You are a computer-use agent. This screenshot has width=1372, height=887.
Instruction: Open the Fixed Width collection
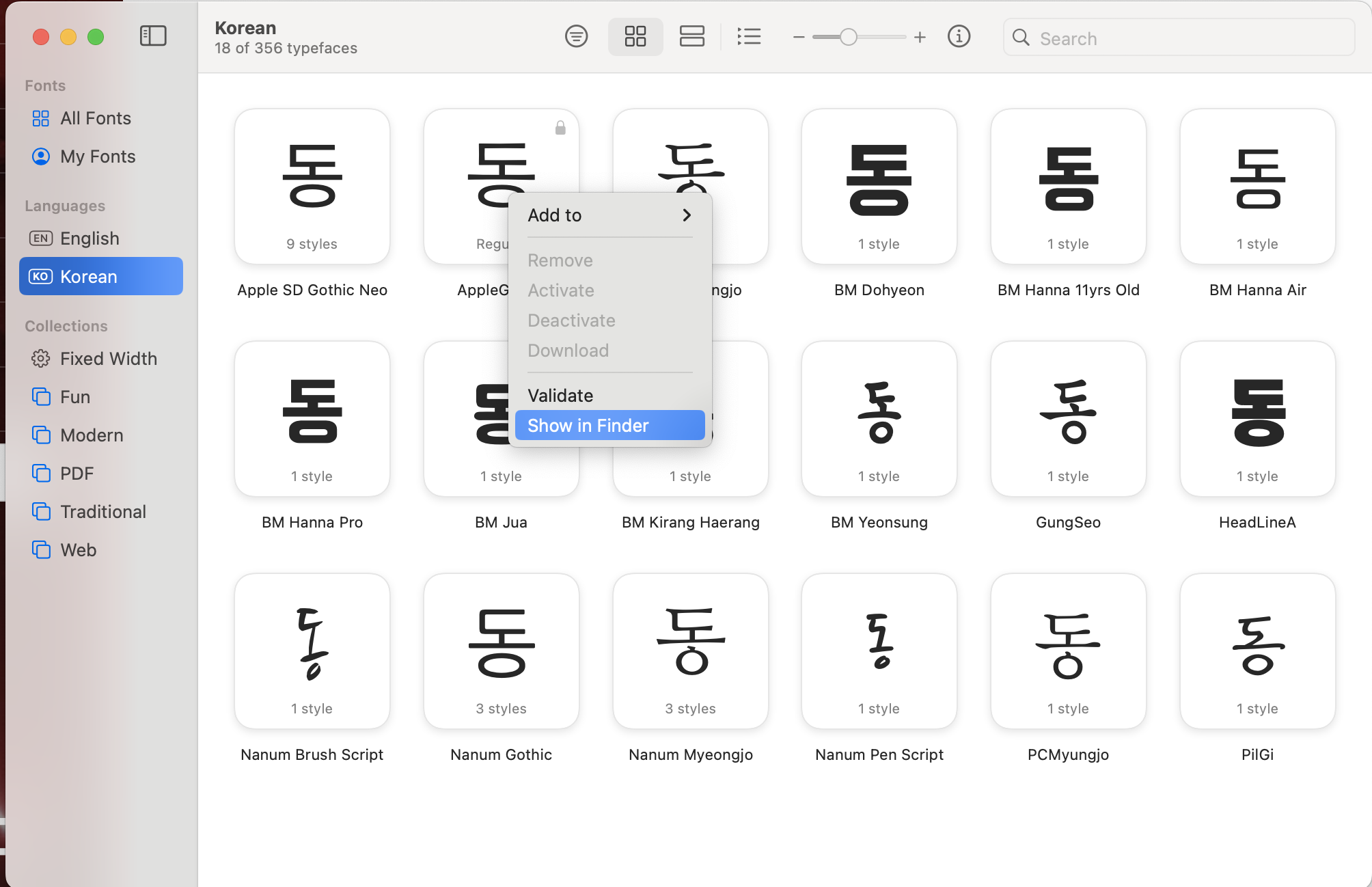(x=108, y=359)
